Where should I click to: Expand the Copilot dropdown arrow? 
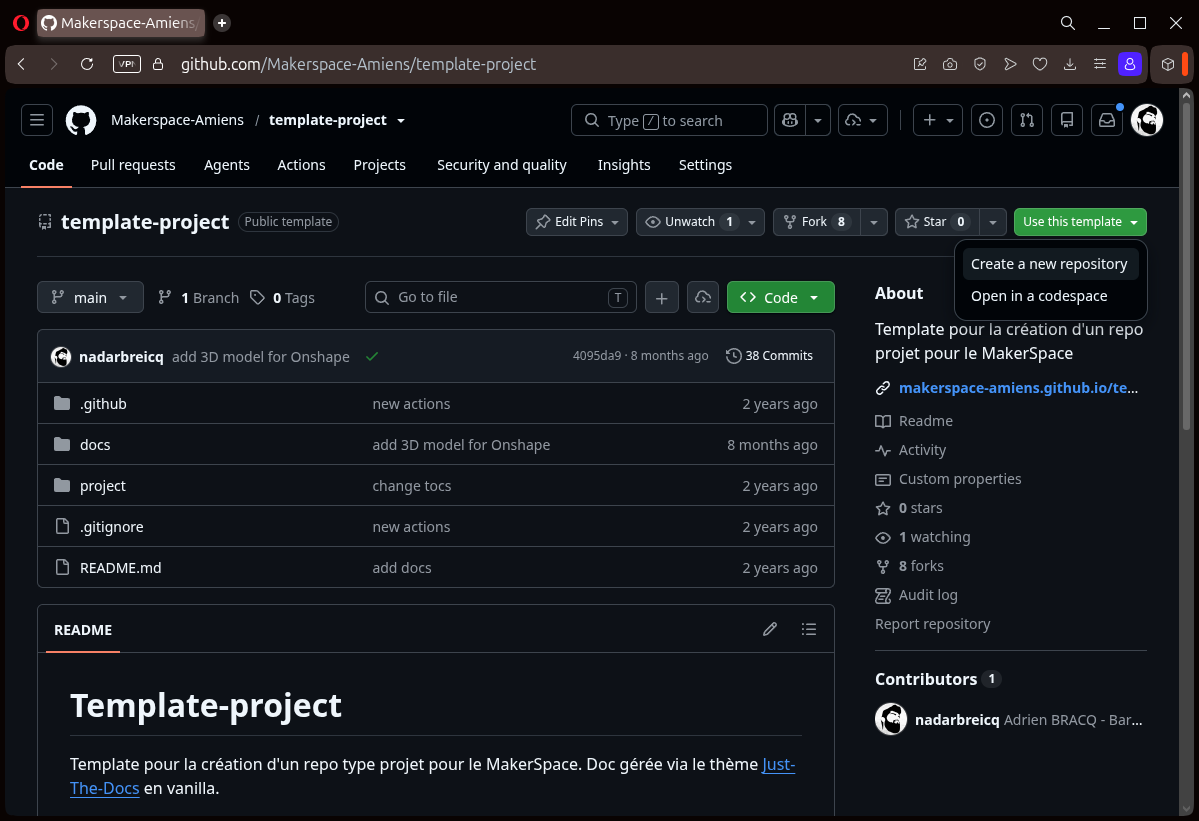point(817,120)
